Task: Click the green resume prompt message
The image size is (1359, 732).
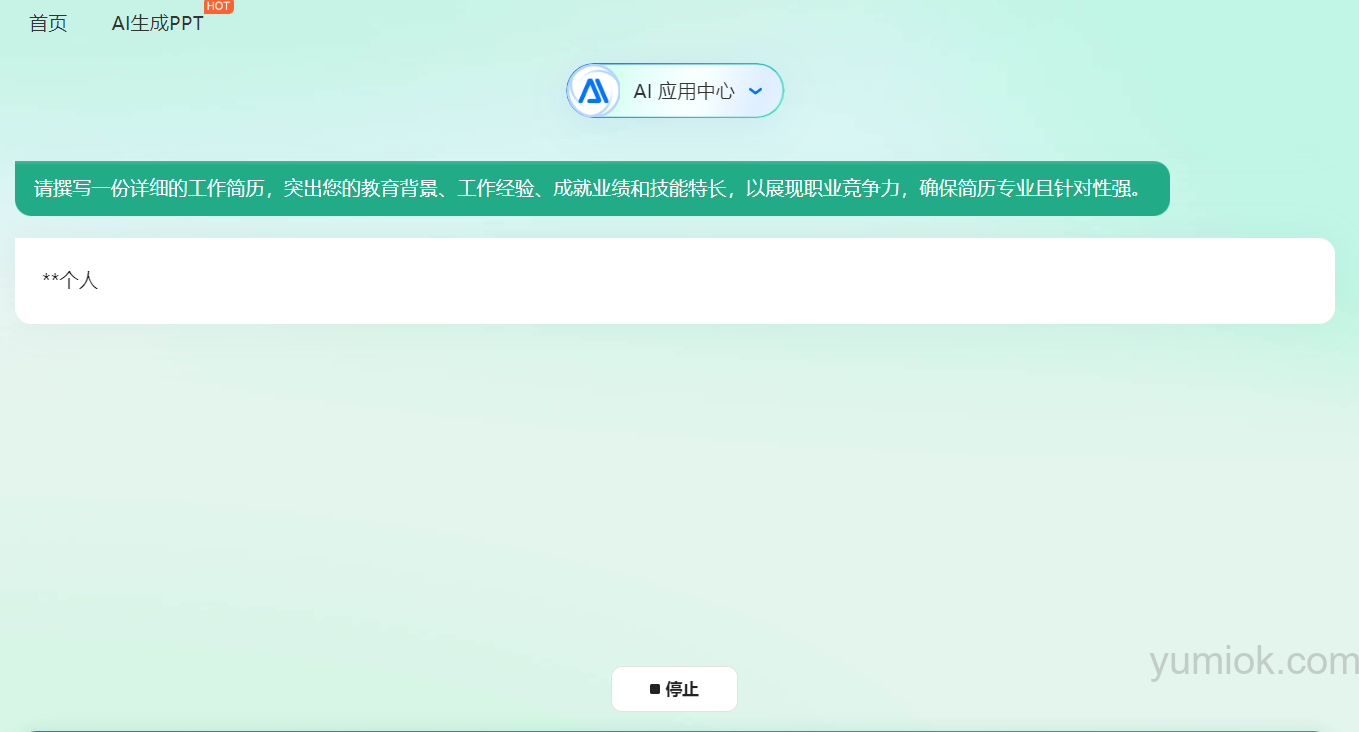Action: (592, 188)
